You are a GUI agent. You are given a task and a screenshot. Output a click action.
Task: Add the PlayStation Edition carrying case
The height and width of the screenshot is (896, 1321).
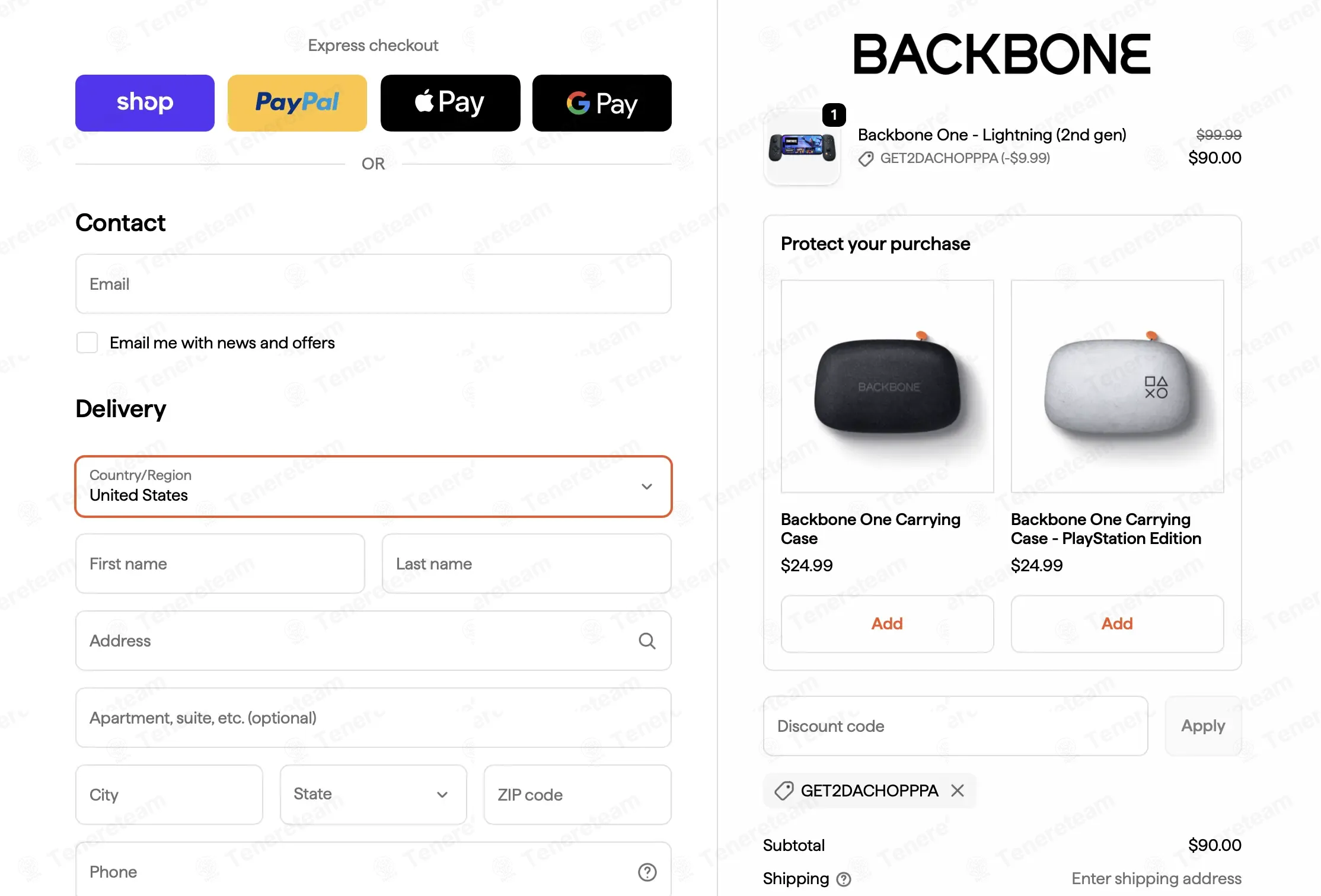coord(1117,624)
